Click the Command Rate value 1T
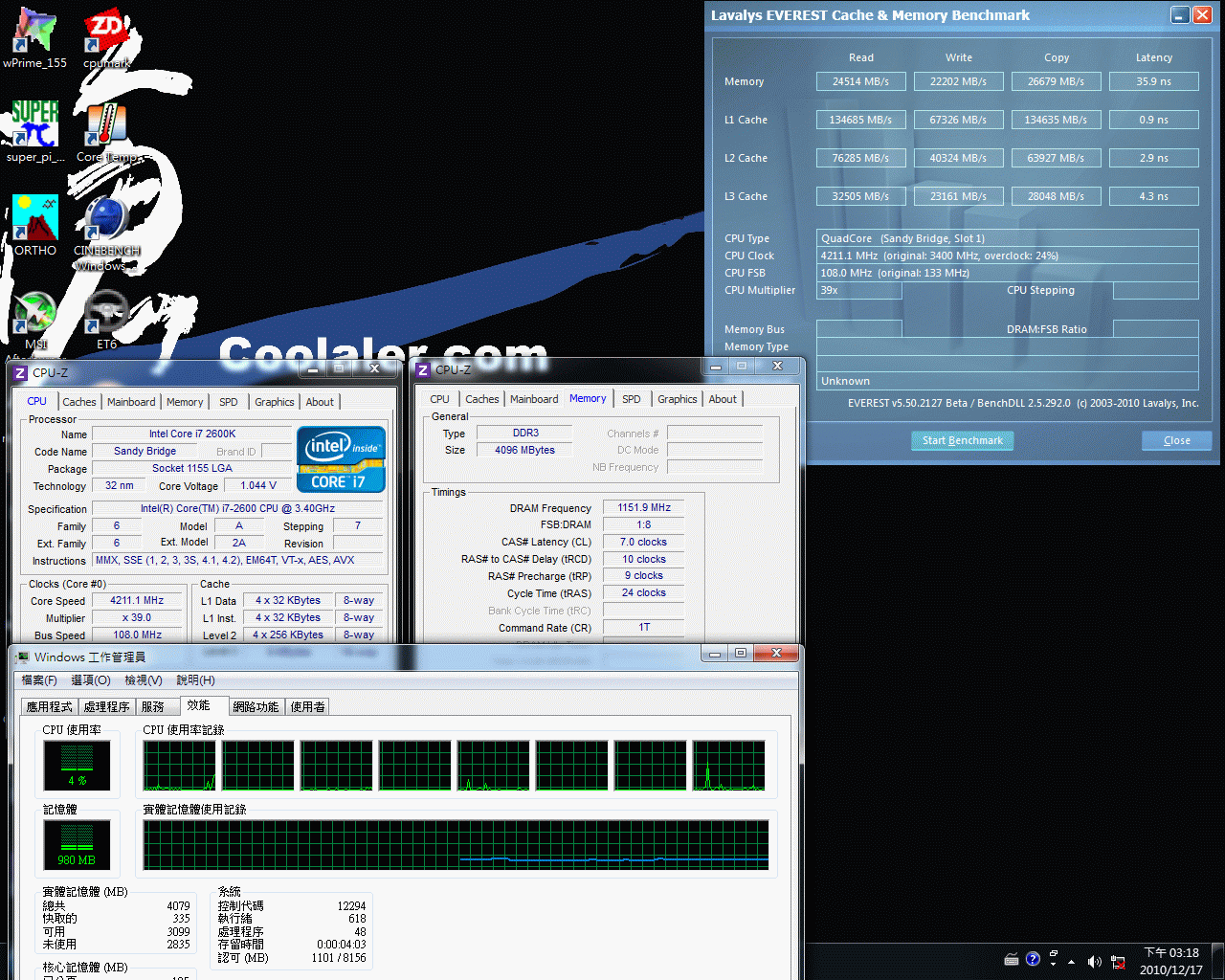1225x980 pixels. pyautogui.click(x=644, y=627)
